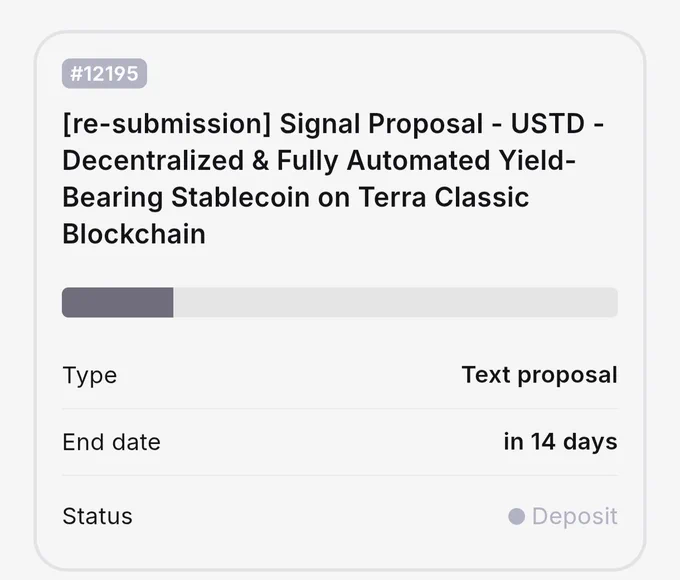Open the re-submission Signal Proposal USTD title

[333, 178]
